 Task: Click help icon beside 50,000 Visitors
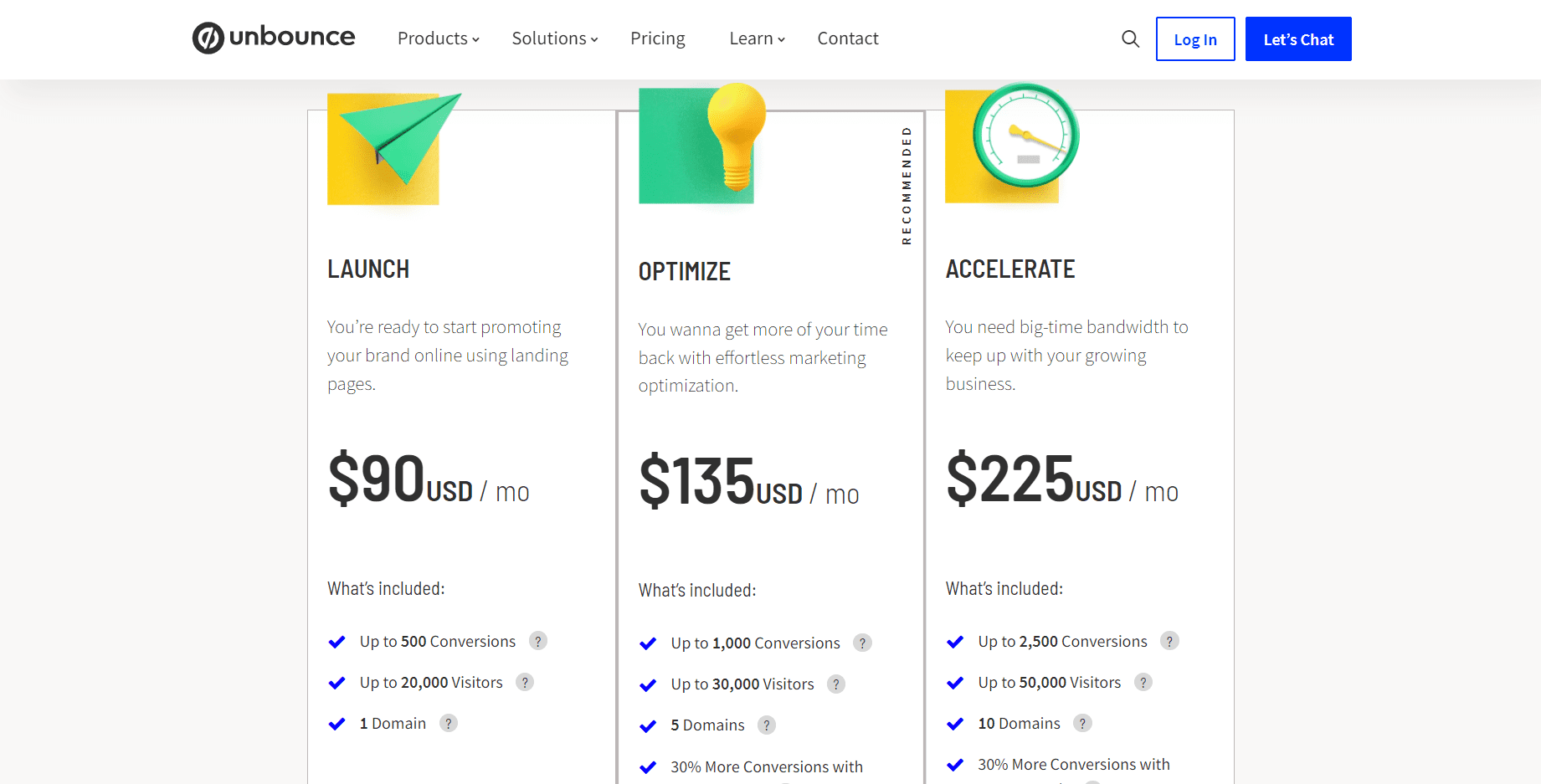pos(1143,682)
